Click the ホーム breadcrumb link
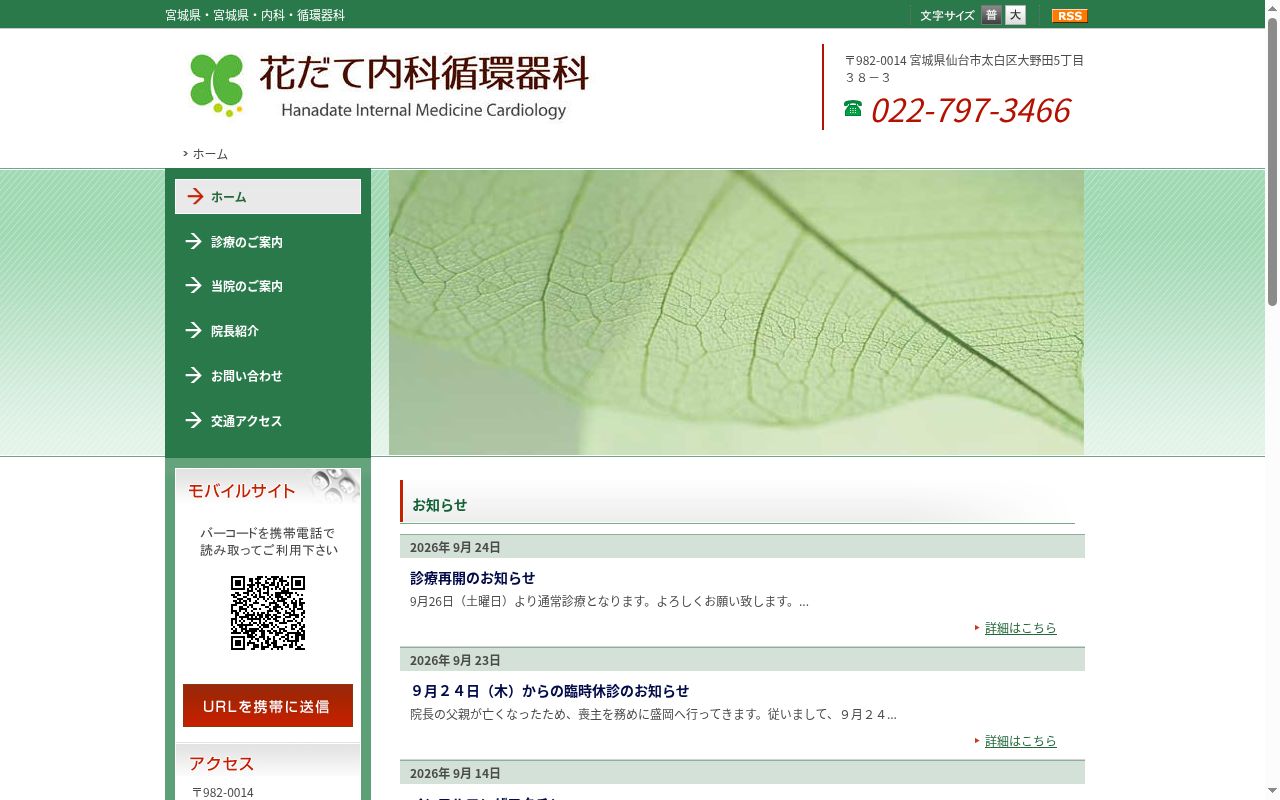 [x=210, y=154]
